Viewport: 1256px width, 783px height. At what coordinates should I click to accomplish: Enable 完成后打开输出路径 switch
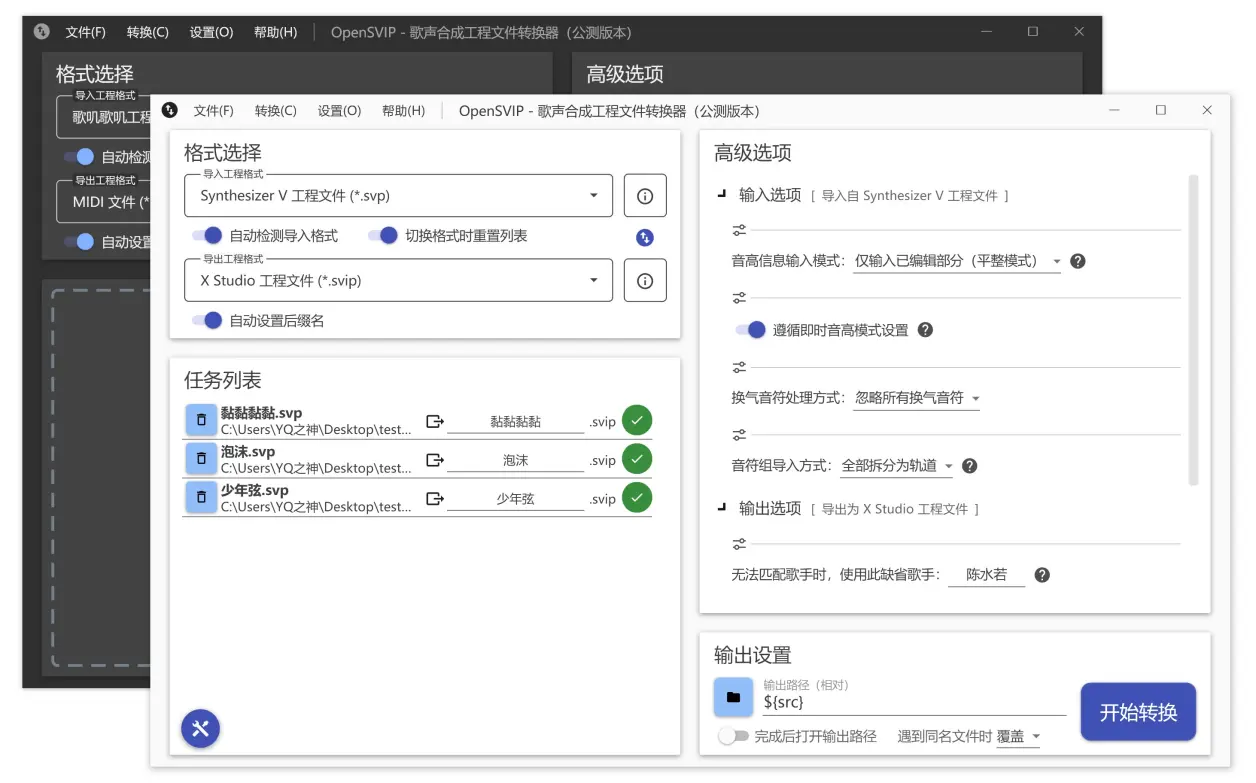[x=733, y=736]
